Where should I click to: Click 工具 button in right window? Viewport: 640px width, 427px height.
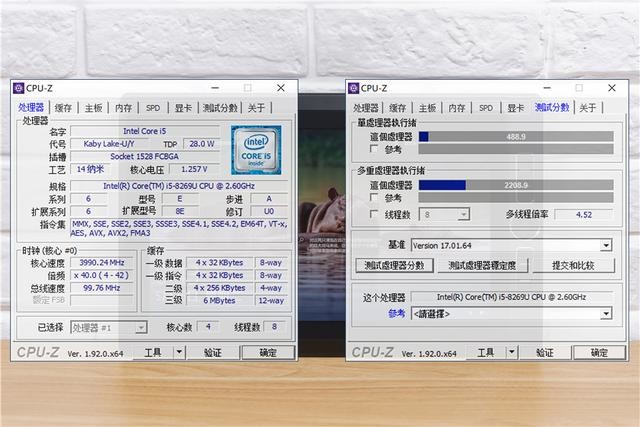point(486,352)
